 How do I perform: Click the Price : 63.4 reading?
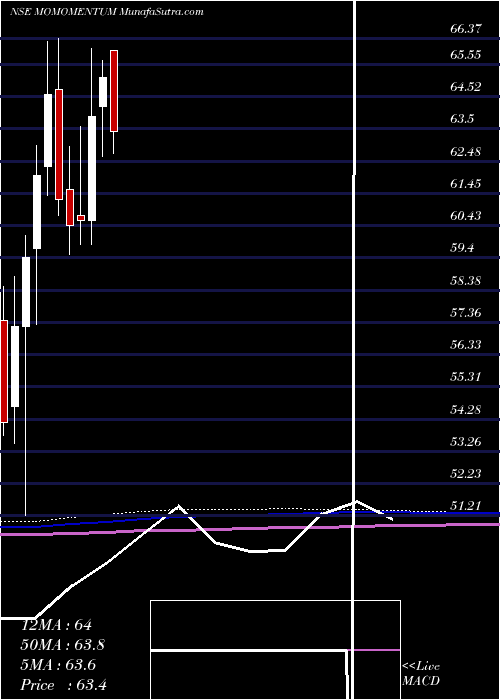(64, 685)
